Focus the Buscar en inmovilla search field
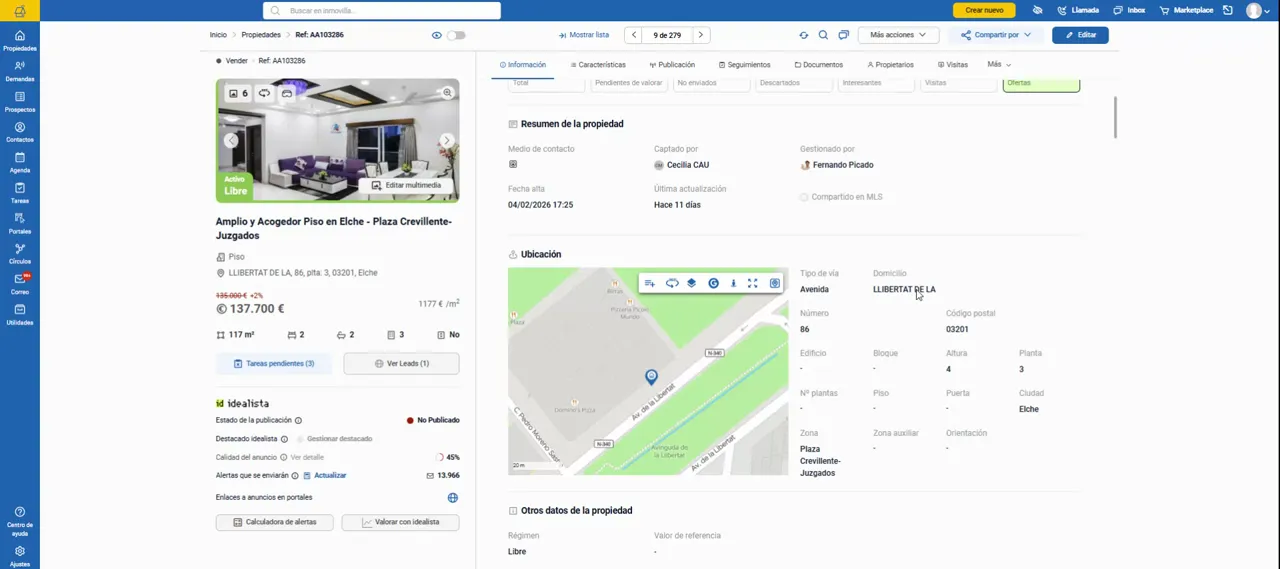The height and width of the screenshot is (569, 1280). pos(381,10)
